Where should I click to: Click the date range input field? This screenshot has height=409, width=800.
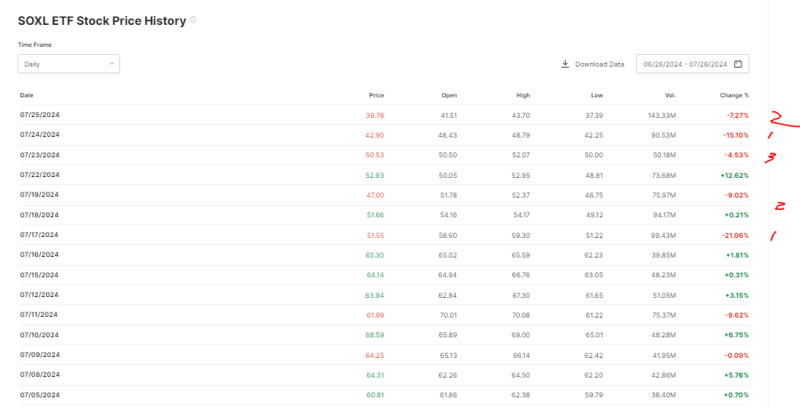click(686, 64)
